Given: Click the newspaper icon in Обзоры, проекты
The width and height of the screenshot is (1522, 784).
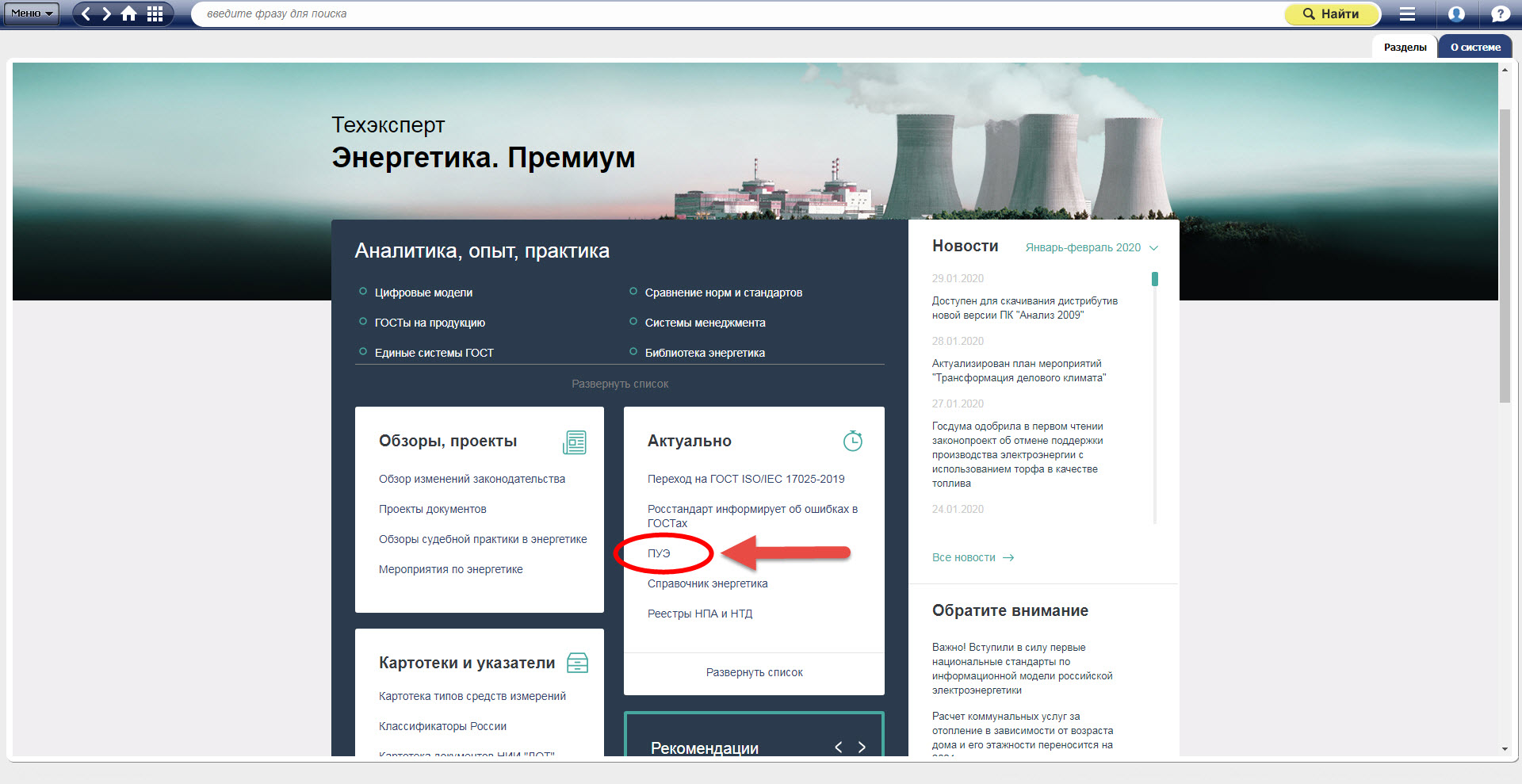Looking at the screenshot, I should coord(575,442).
